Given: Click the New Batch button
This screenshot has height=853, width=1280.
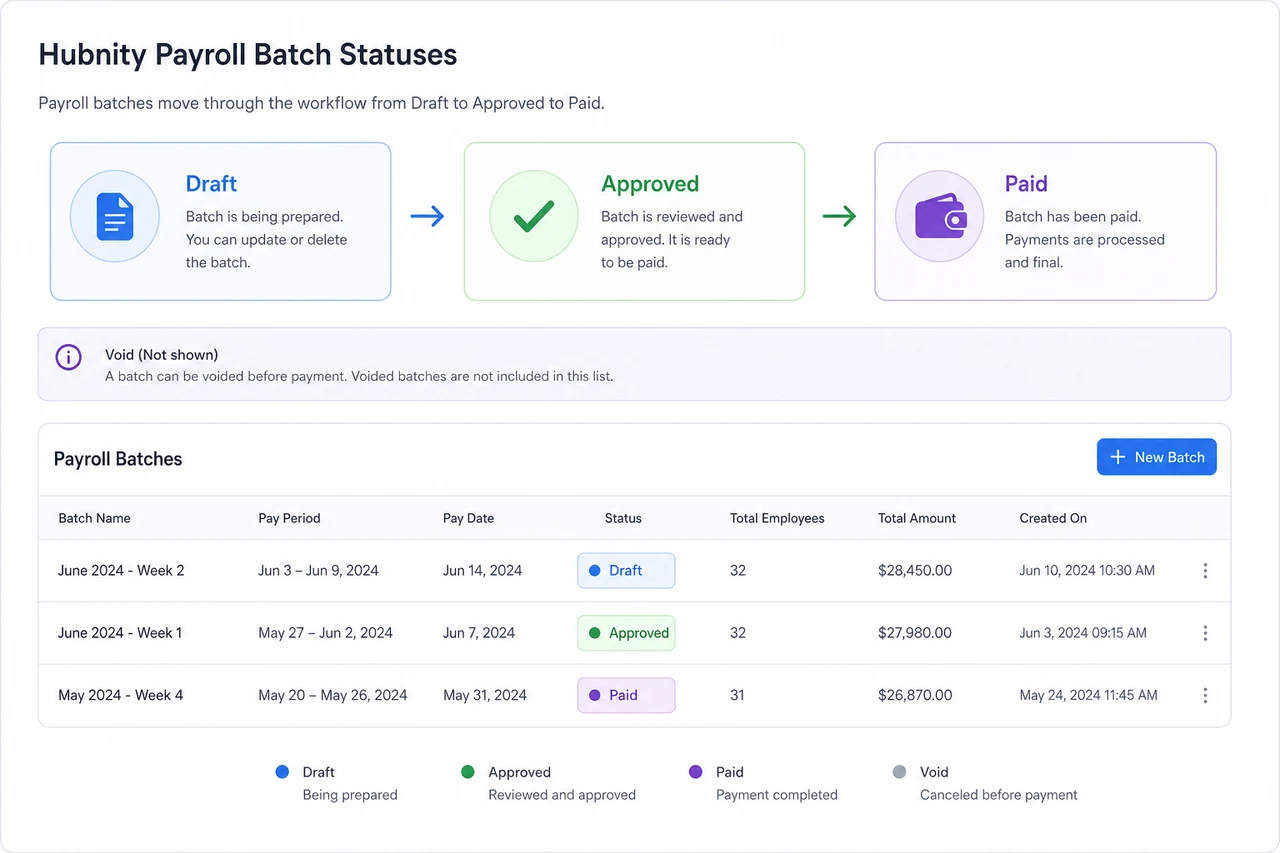Looking at the screenshot, I should pyautogui.click(x=1157, y=457).
